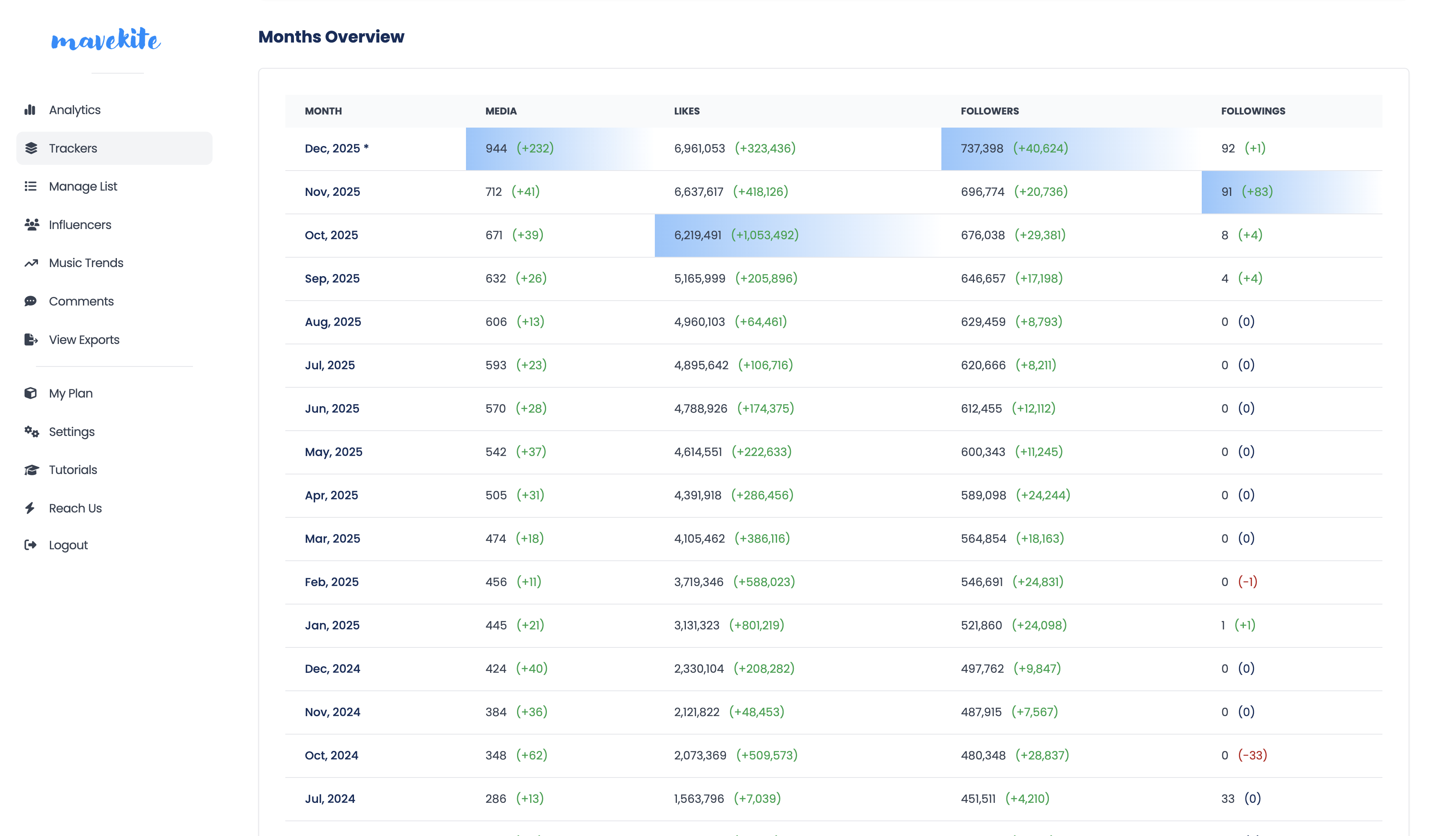Select the My Plan box icon

(31, 393)
